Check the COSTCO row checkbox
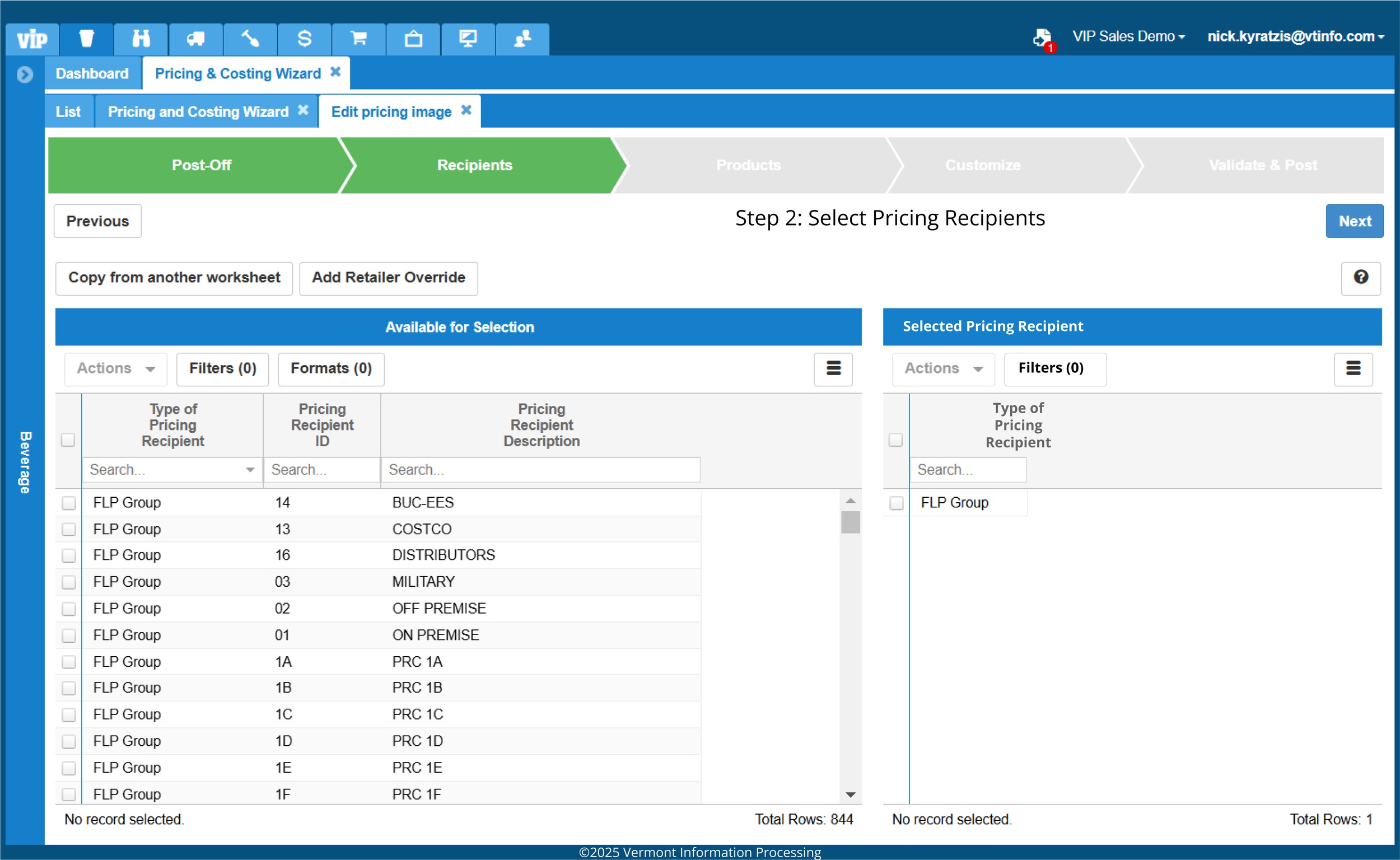The height and width of the screenshot is (860, 1400). point(69,529)
